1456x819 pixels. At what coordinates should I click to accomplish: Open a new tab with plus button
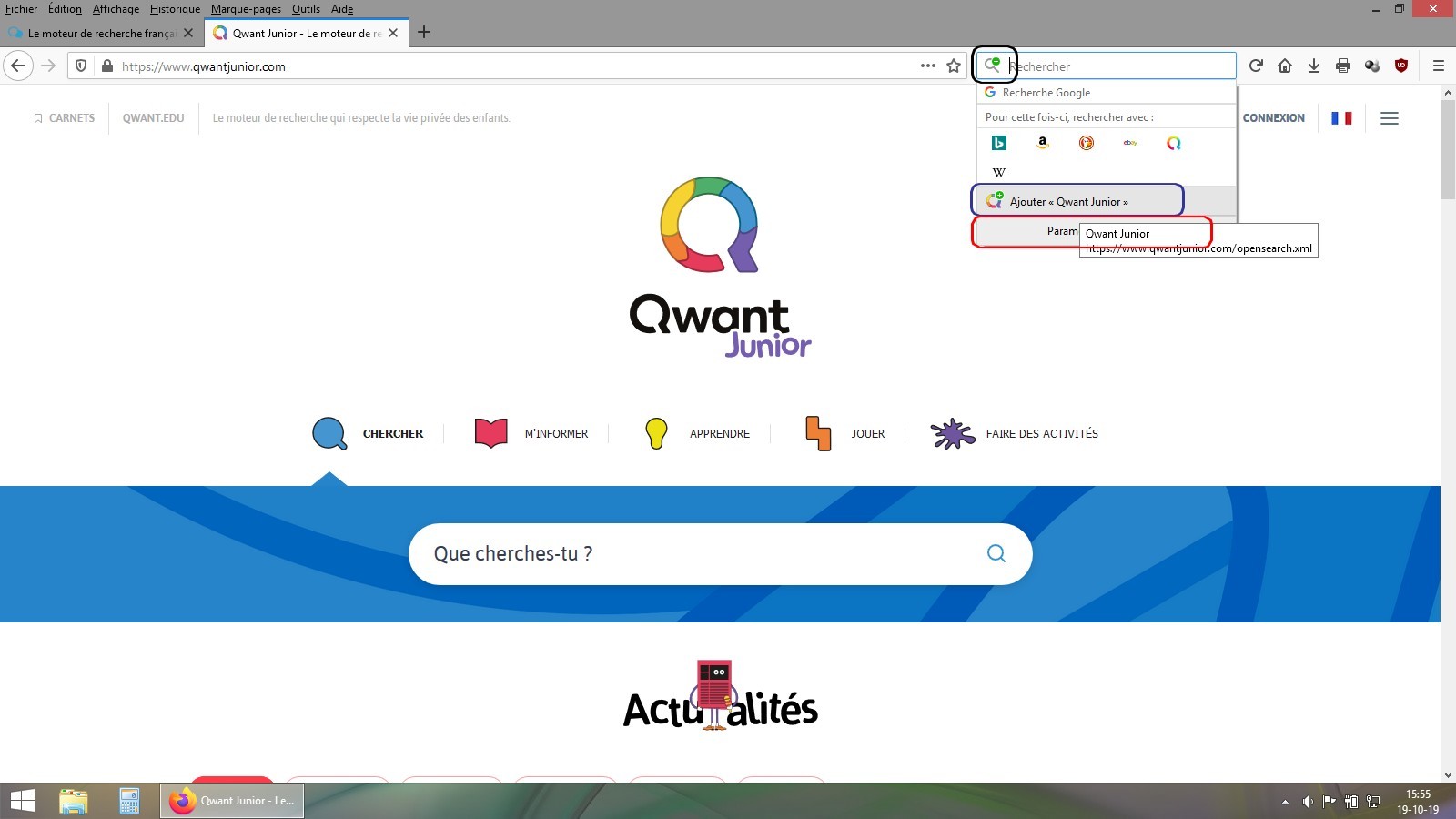click(x=424, y=33)
